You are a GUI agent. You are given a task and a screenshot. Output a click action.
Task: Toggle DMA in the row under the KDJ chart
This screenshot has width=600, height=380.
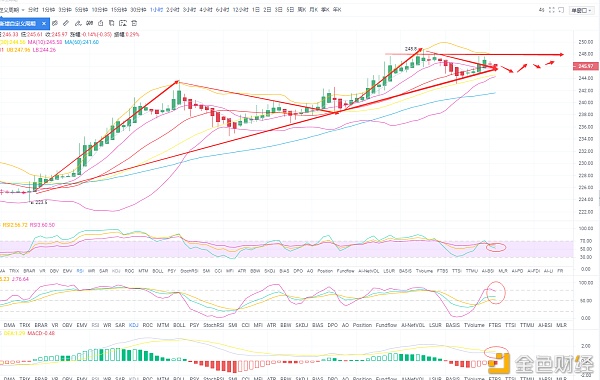(10, 325)
